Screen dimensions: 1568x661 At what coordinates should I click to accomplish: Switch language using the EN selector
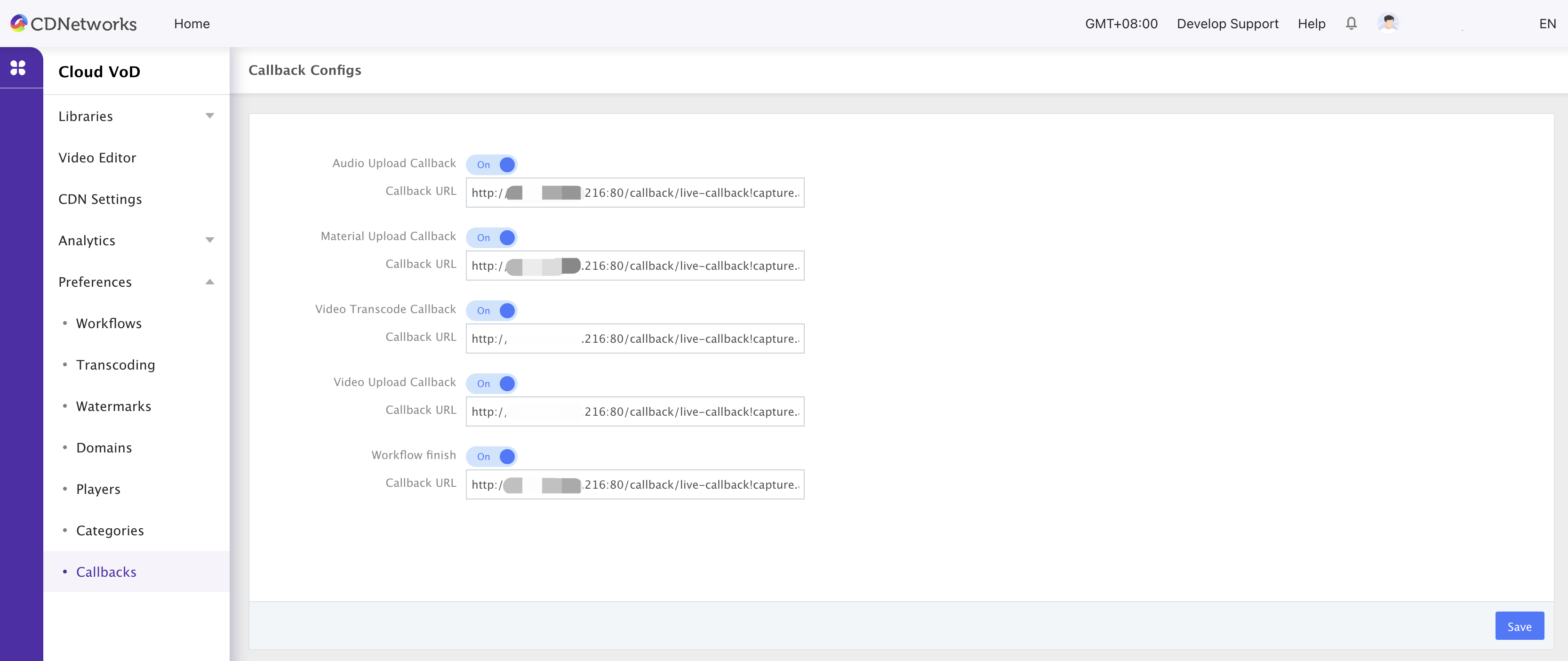point(1547,24)
